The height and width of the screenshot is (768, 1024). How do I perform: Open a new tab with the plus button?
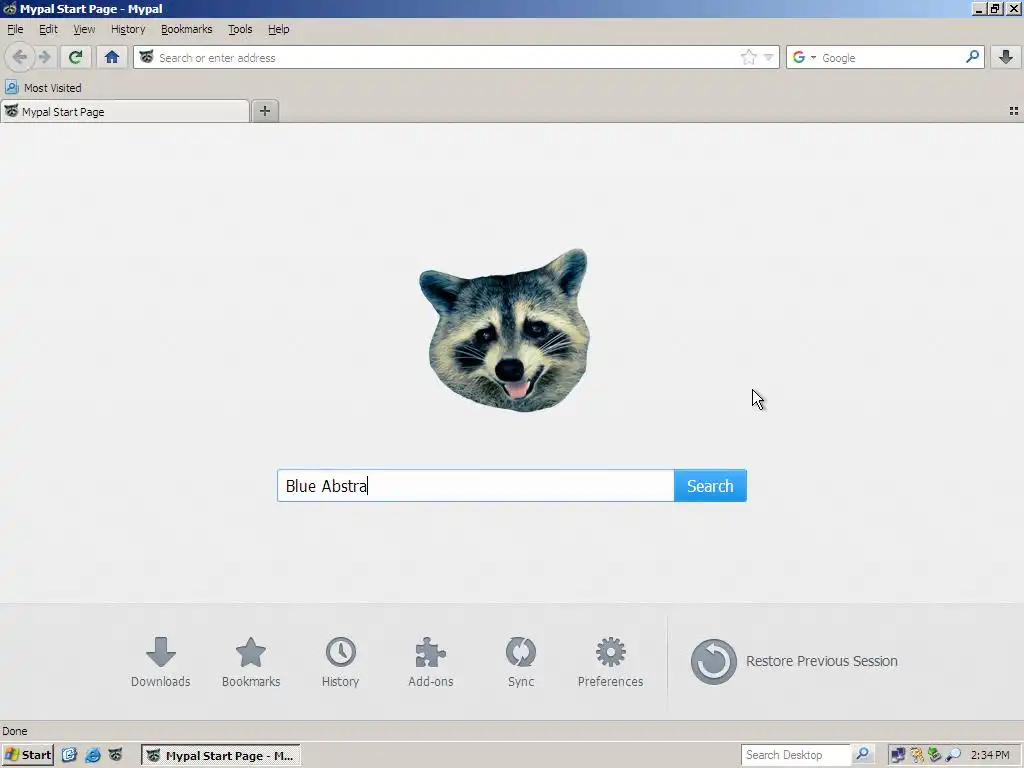(264, 111)
